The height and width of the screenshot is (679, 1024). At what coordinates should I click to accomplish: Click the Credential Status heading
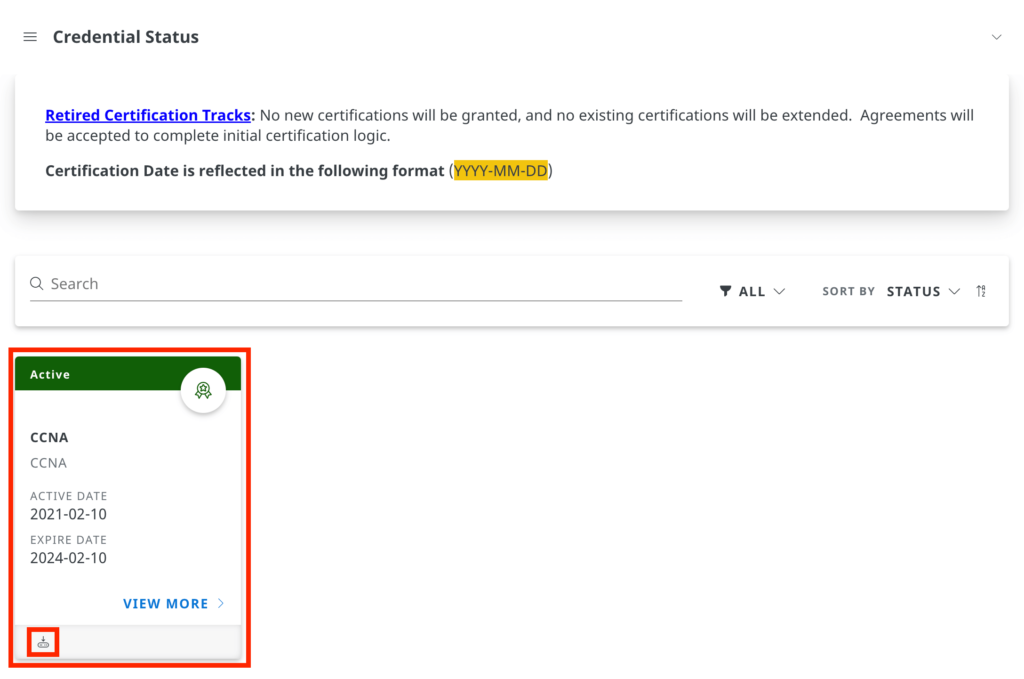point(125,37)
